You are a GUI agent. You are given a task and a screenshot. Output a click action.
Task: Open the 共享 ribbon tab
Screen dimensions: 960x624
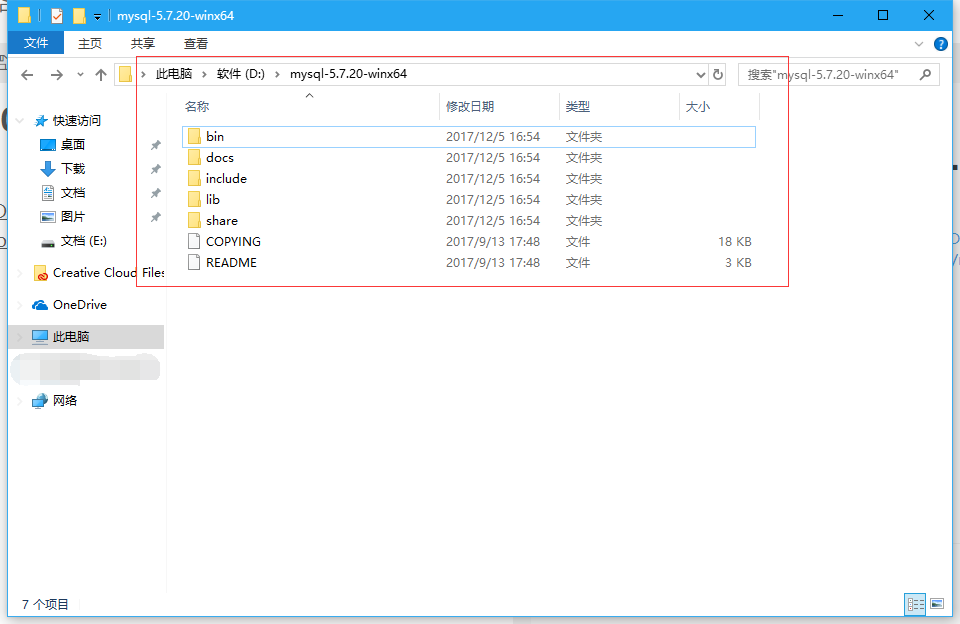pyautogui.click(x=143, y=43)
